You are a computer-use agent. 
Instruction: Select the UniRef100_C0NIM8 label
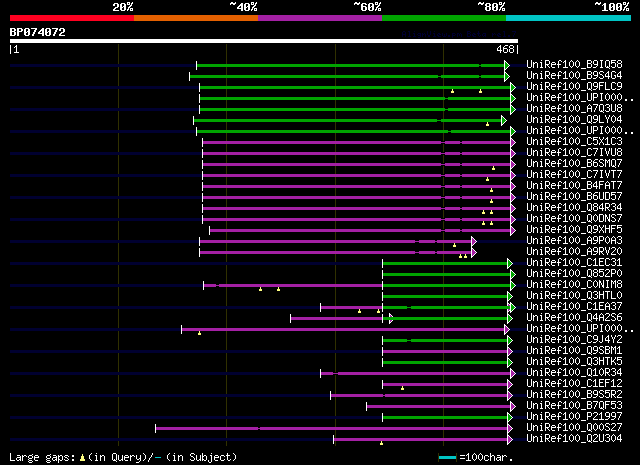pyautogui.click(x=574, y=285)
